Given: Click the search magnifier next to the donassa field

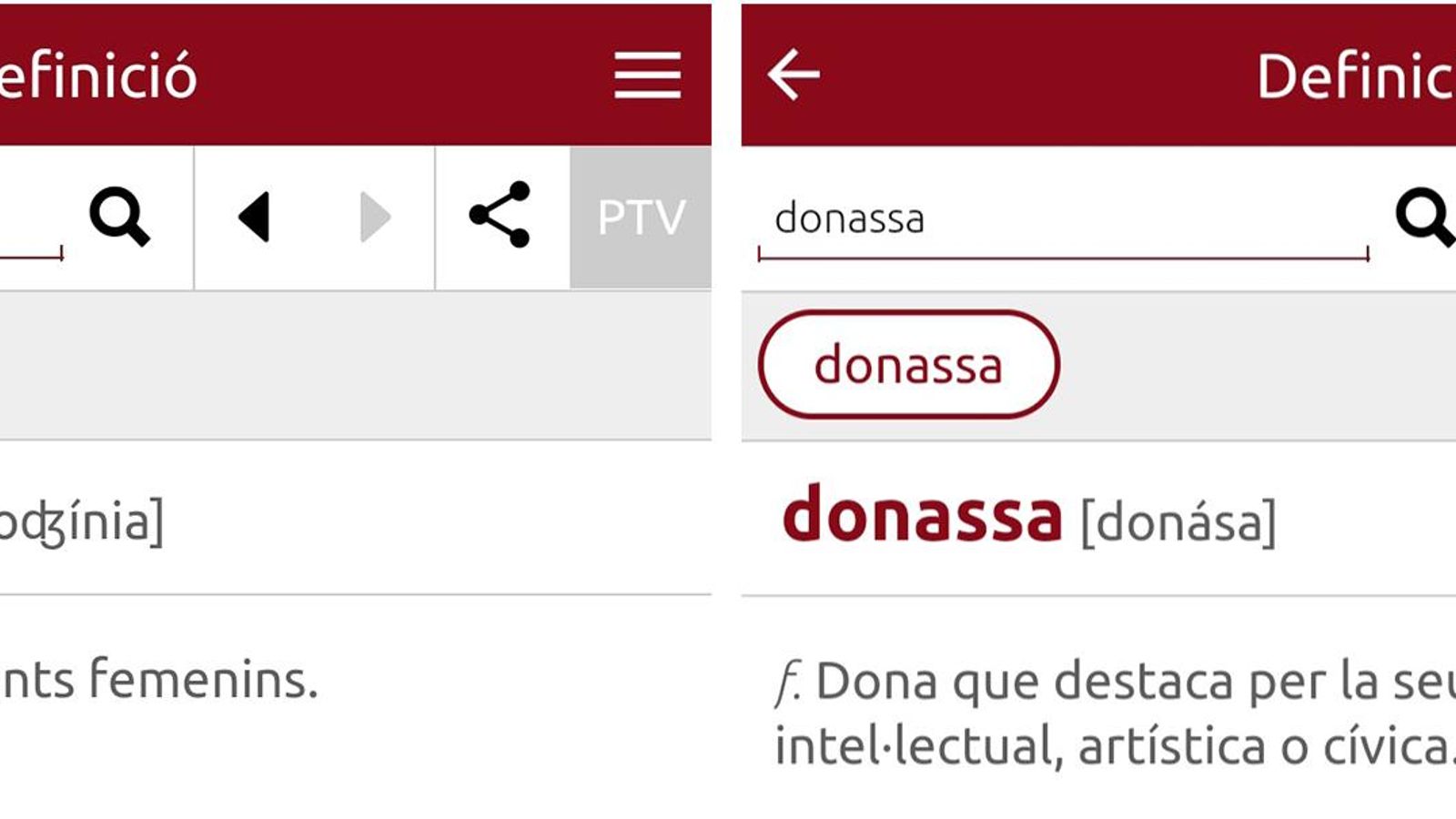Looking at the screenshot, I should click(x=1425, y=217).
